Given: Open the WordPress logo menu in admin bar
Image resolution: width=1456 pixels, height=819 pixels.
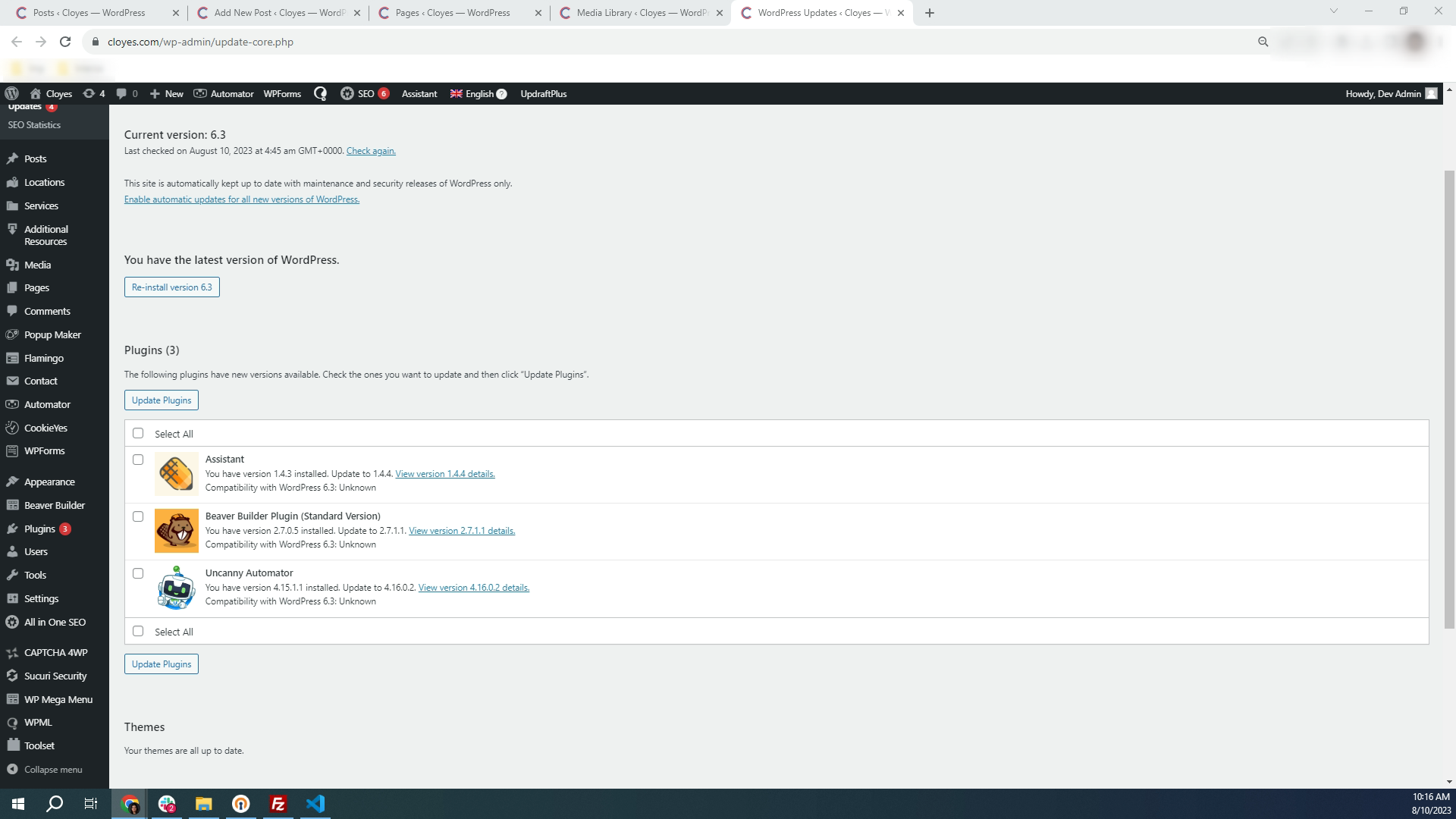Looking at the screenshot, I should pos(11,93).
